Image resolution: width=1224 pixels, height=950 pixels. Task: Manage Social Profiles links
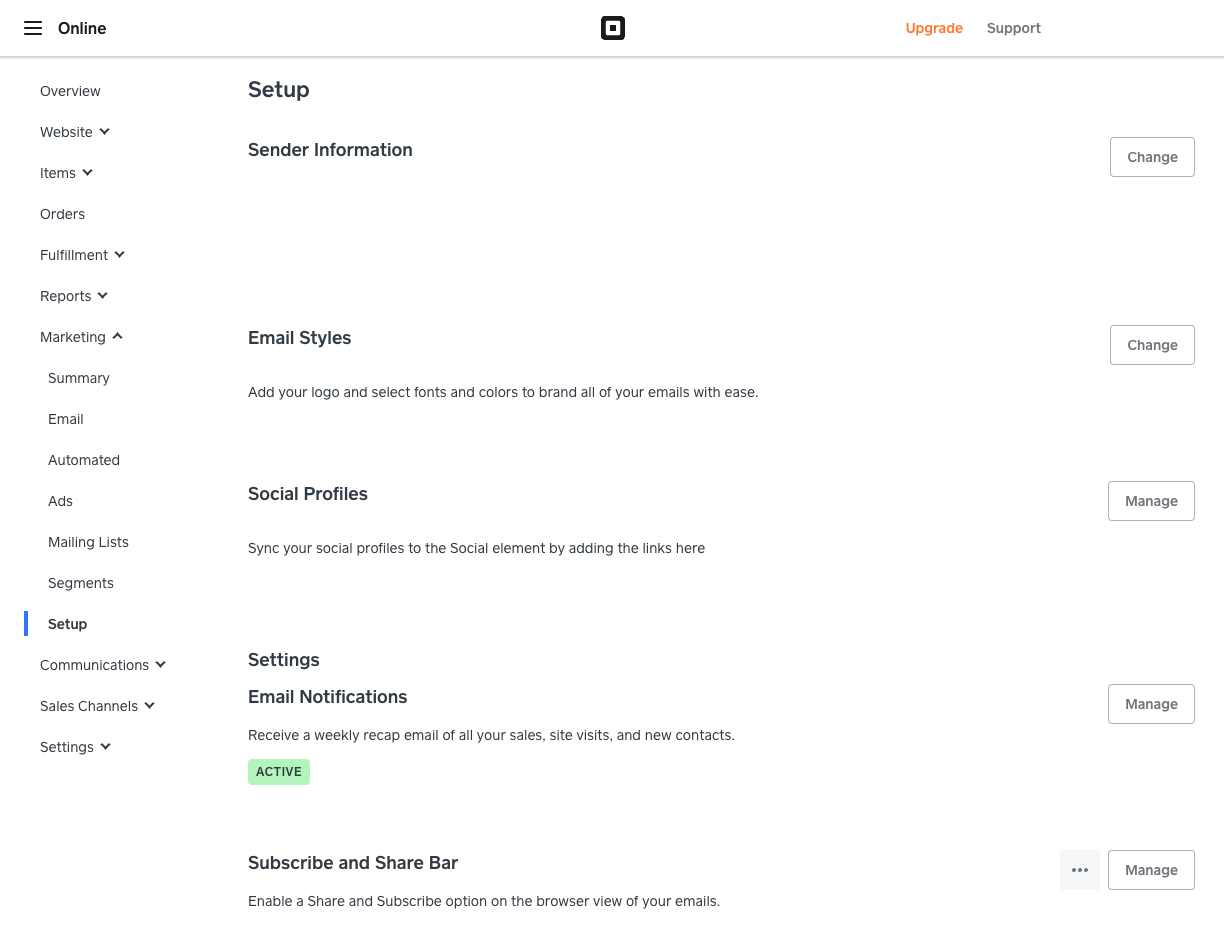[1151, 501]
